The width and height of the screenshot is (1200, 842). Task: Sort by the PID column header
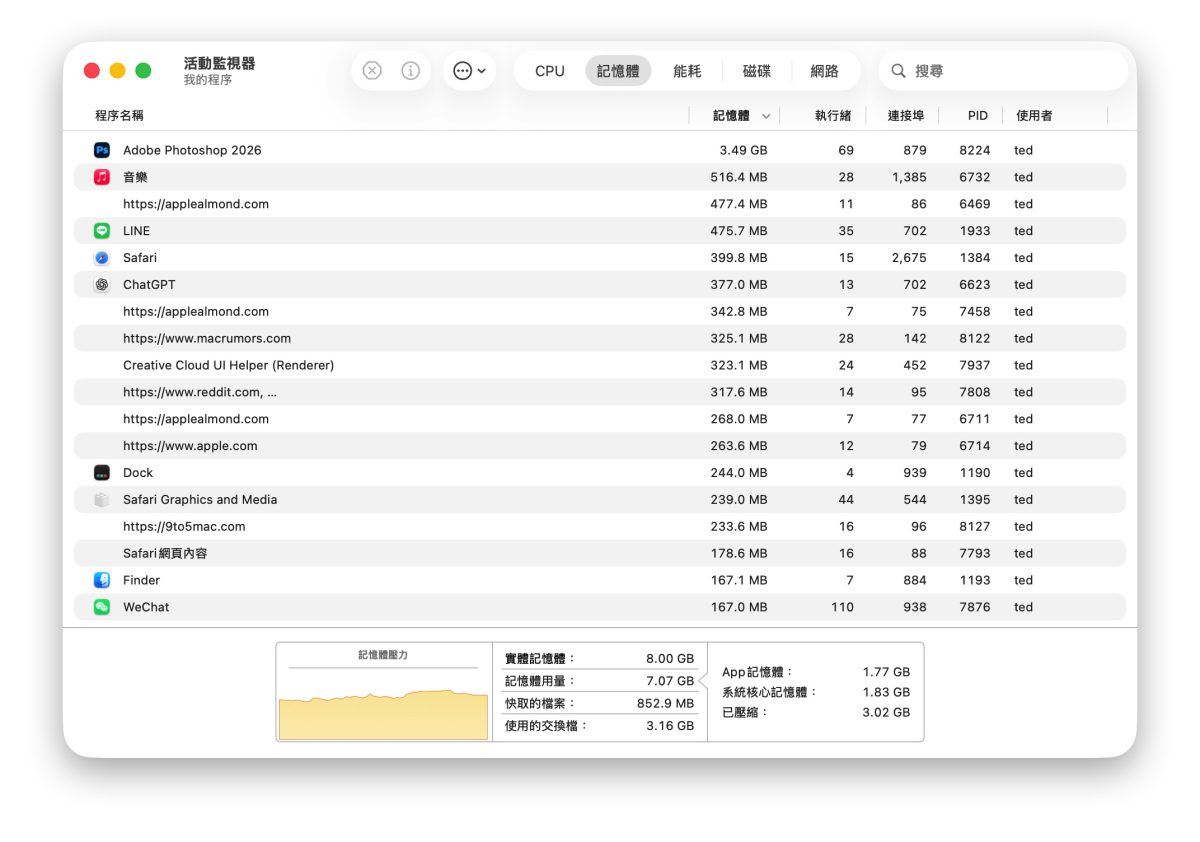977,116
